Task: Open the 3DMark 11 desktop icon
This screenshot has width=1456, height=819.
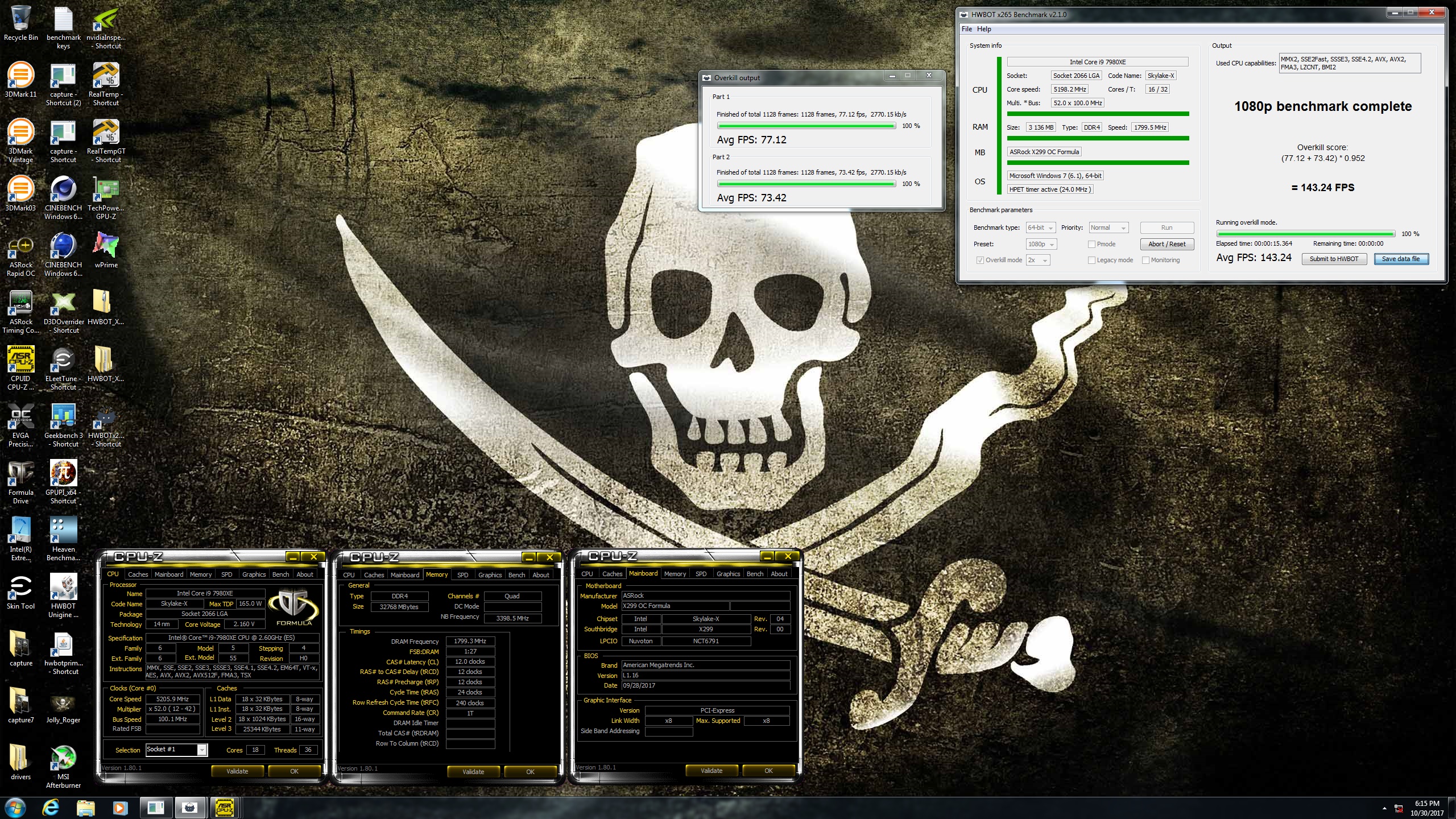Action: coord(20,81)
